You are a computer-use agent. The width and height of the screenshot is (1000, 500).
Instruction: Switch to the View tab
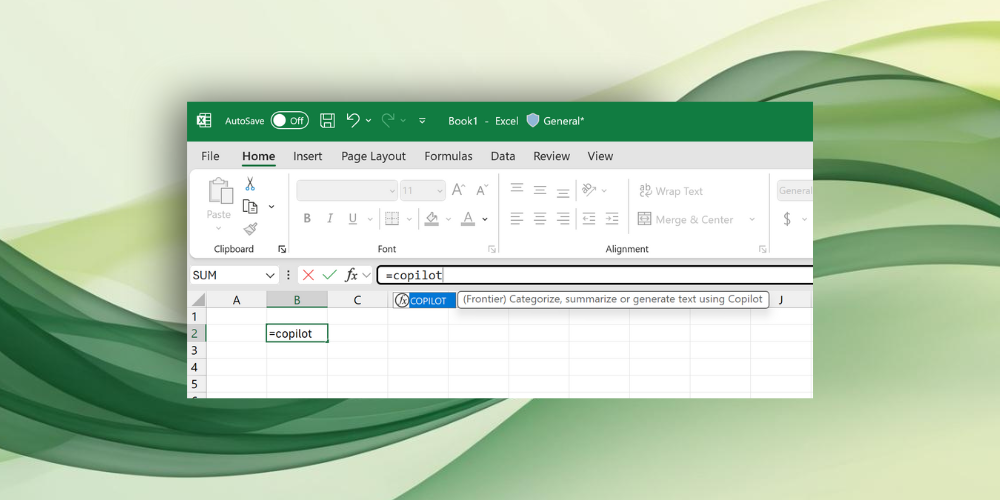[600, 156]
